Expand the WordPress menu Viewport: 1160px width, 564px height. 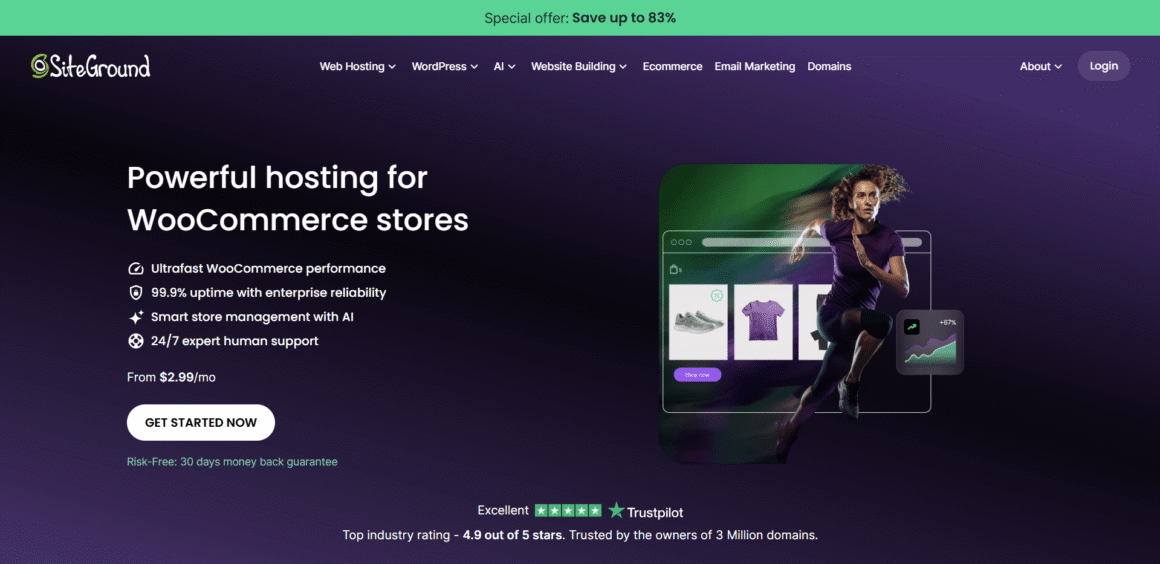(x=445, y=66)
